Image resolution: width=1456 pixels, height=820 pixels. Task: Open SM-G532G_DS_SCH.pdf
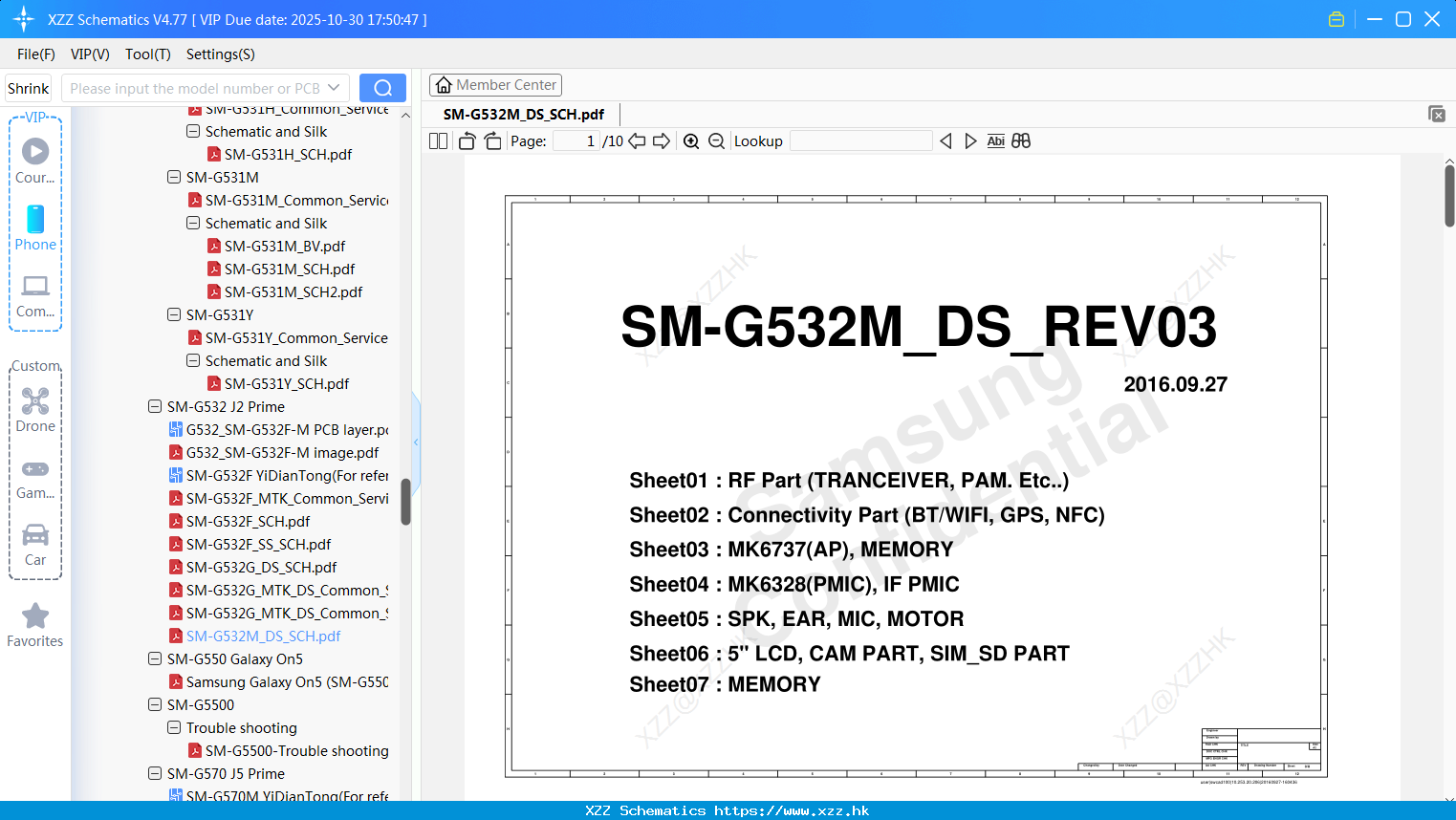261,567
